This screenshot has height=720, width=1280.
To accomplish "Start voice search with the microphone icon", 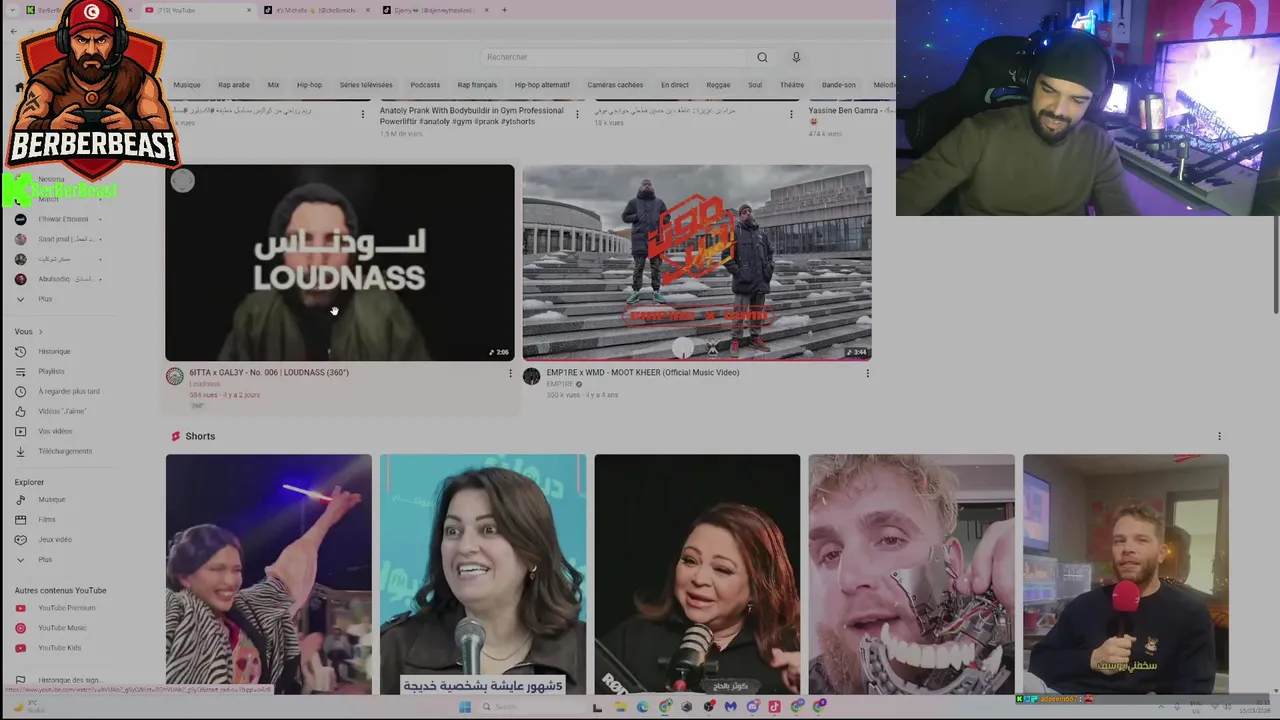I will click(x=796, y=57).
